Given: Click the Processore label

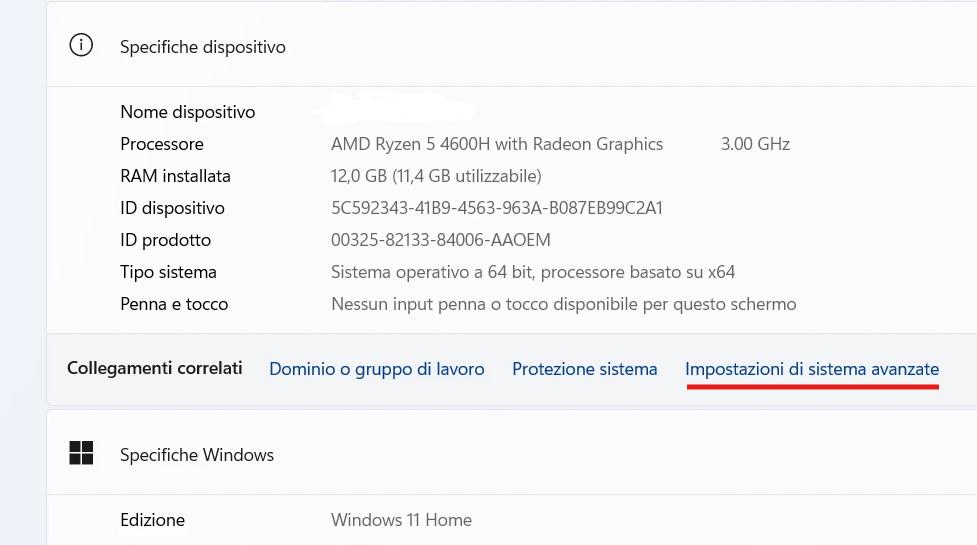Looking at the screenshot, I should tap(161, 144).
